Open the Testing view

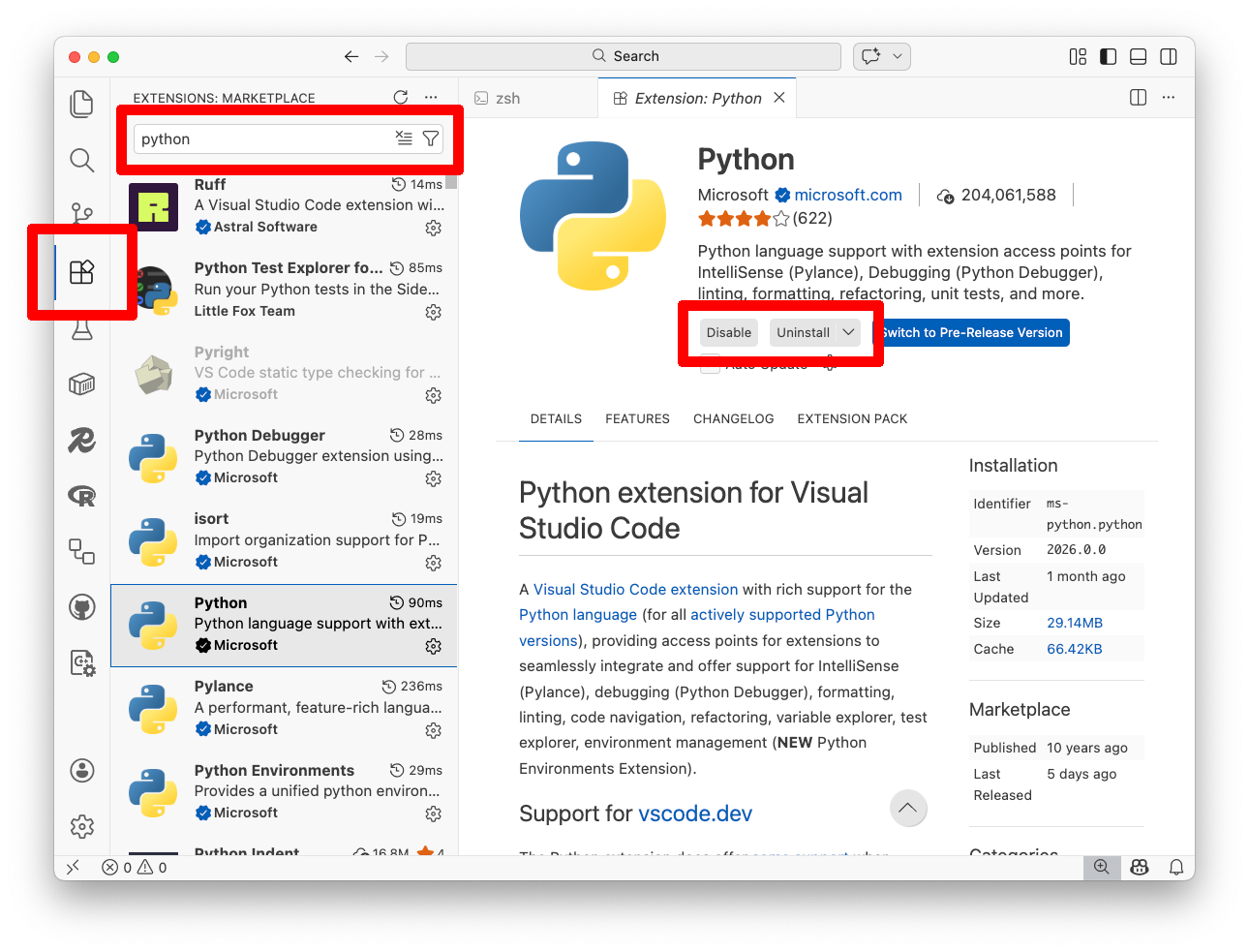pos(81,327)
